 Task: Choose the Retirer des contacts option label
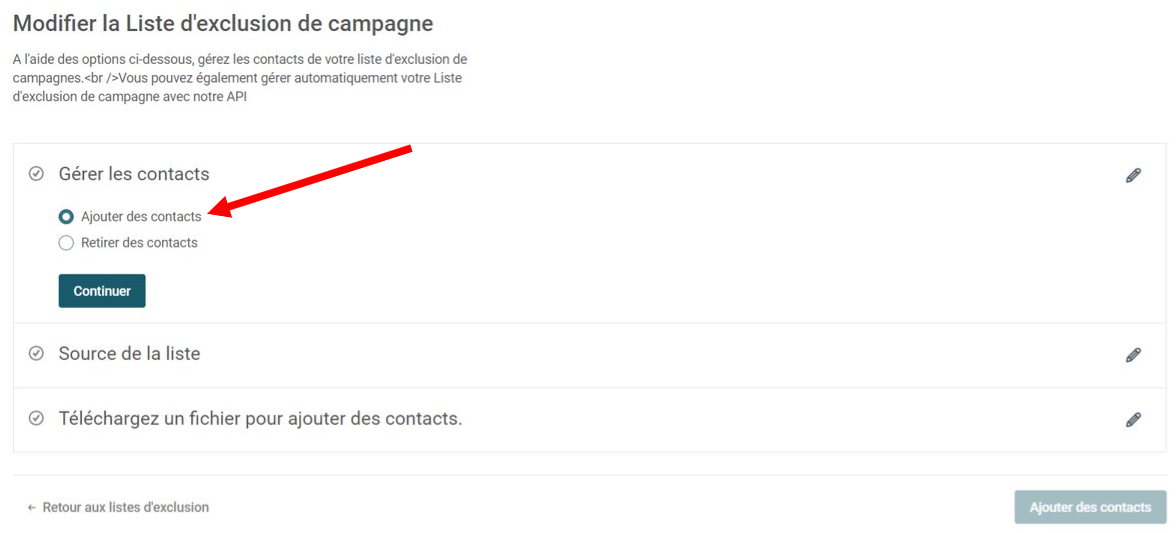140,243
